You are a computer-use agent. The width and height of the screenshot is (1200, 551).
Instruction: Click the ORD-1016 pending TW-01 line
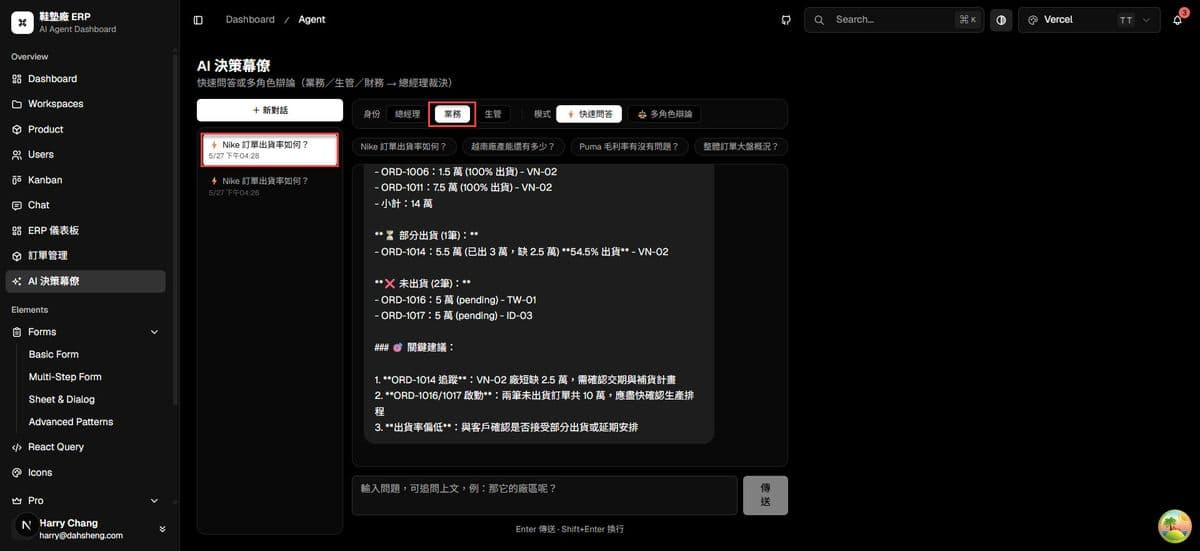click(x=456, y=300)
